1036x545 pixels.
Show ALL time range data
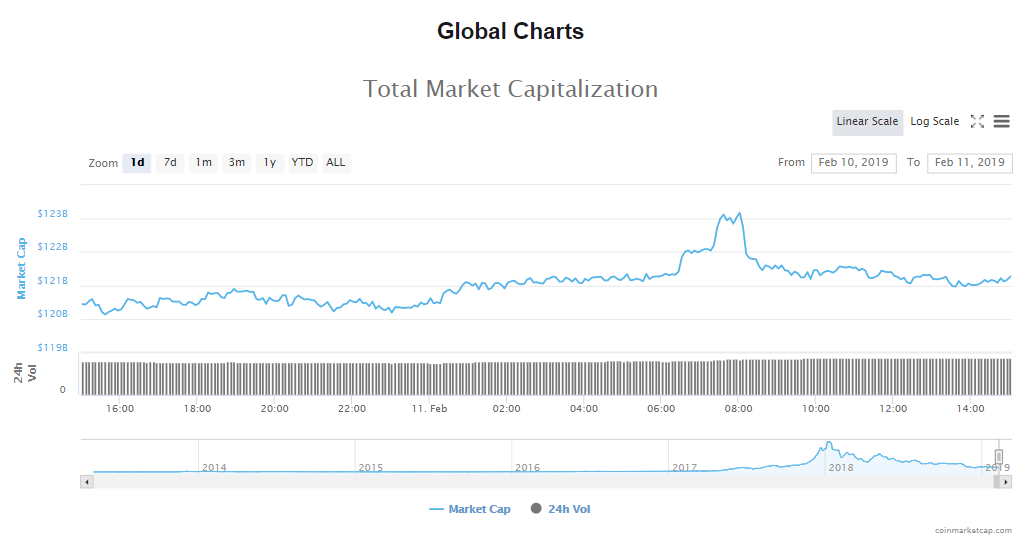pos(336,163)
